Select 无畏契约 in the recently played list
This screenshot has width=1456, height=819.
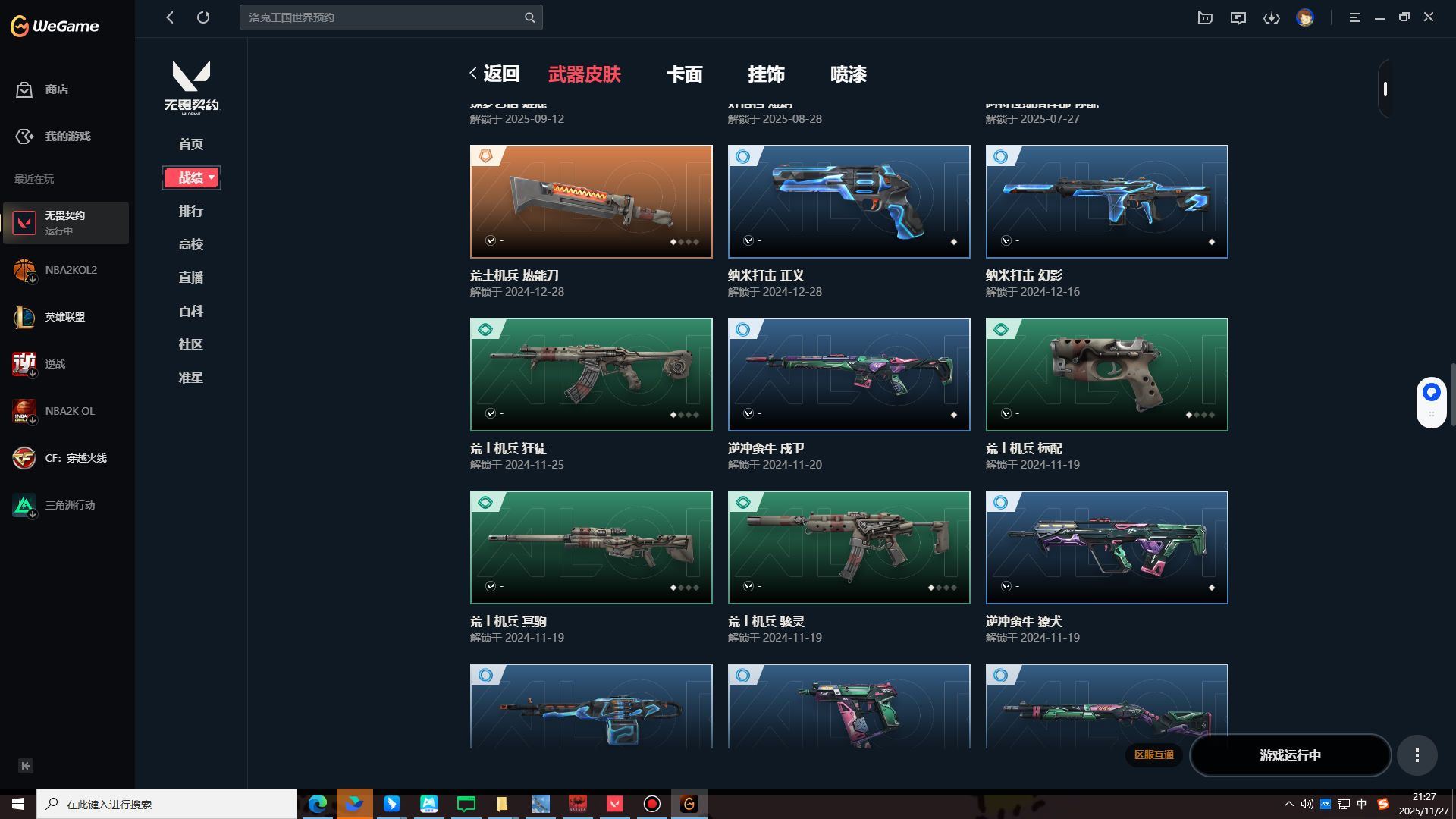click(x=67, y=222)
